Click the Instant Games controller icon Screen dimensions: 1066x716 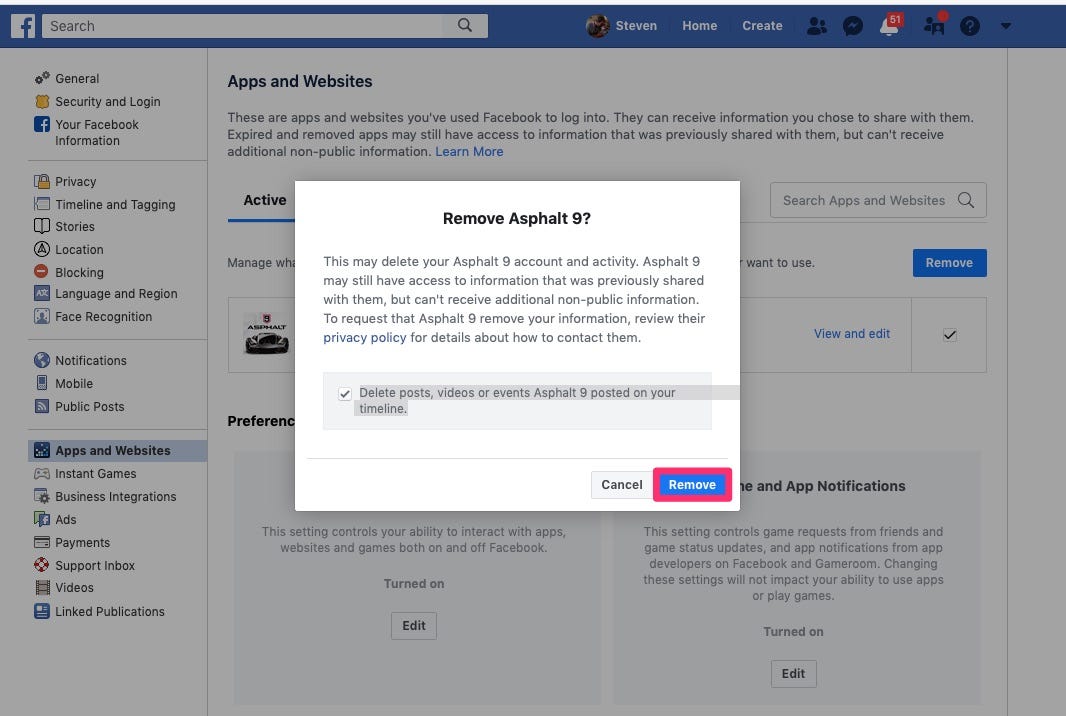coord(42,473)
